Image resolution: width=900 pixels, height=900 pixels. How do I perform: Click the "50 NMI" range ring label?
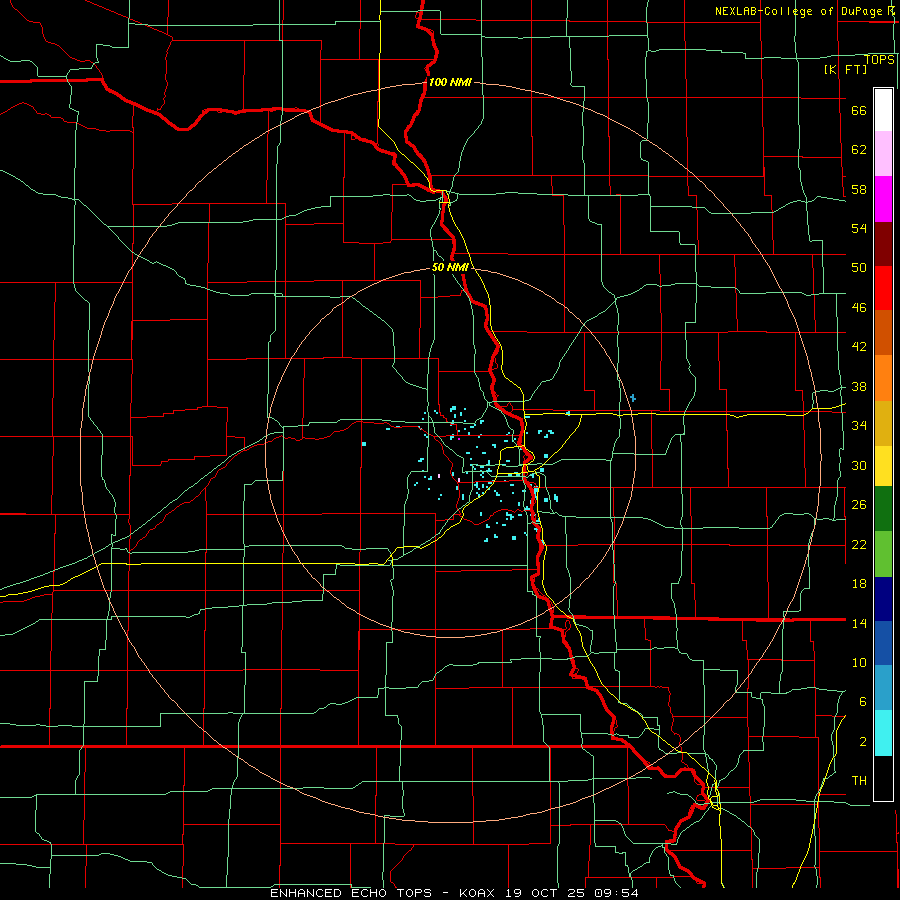(450, 267)
